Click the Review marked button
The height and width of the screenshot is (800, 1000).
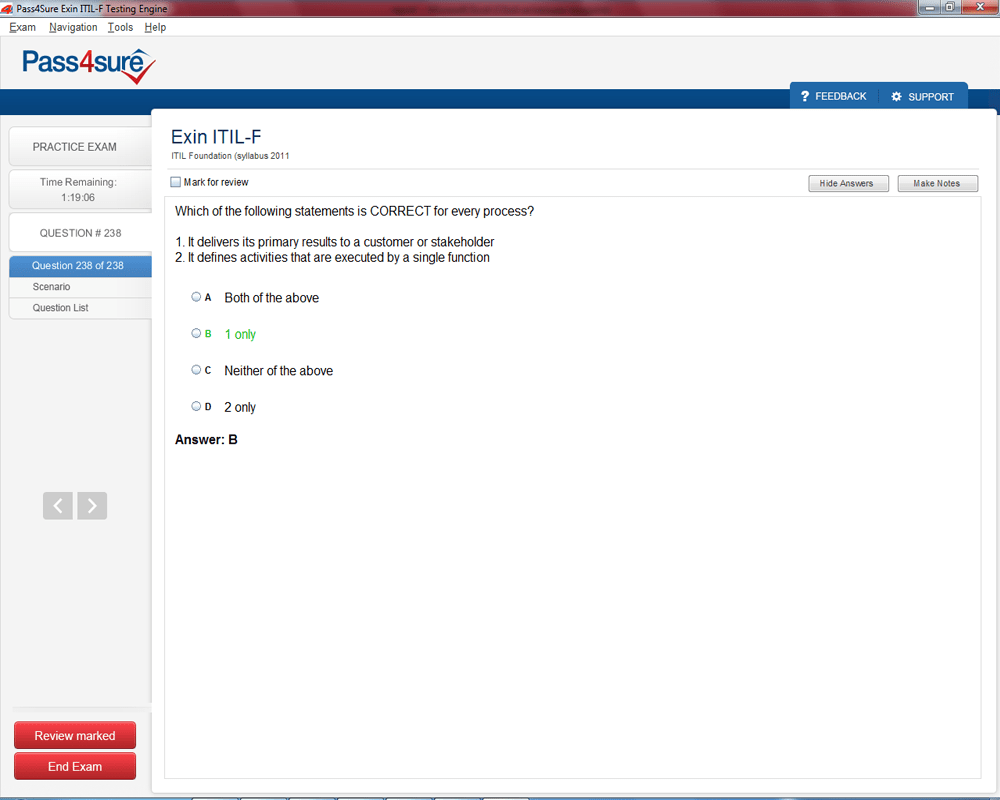coord(75,736)
